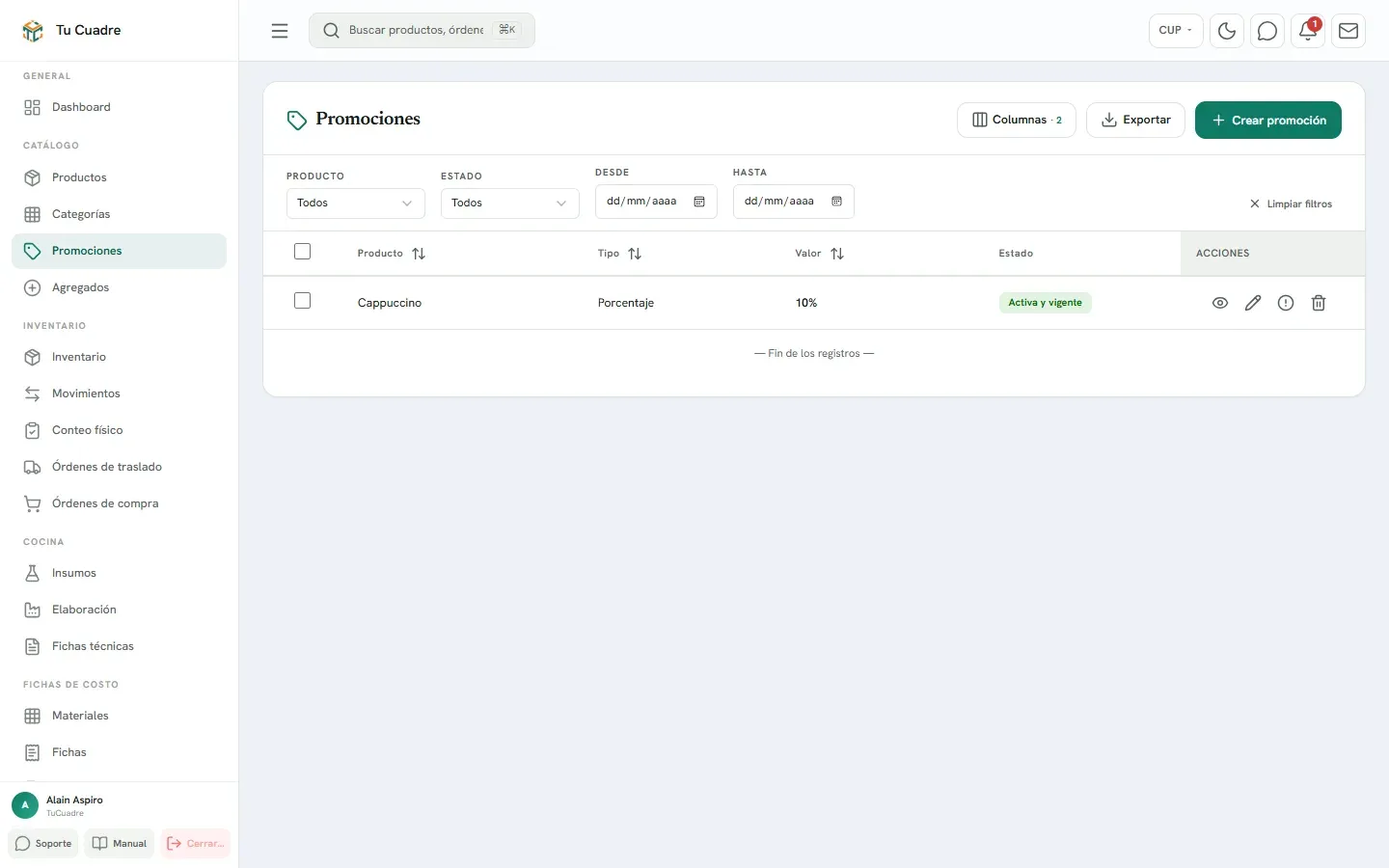Open the mail envelope icon
The width and height of the screenshot is (1389, 868).
pos(1348,31)
